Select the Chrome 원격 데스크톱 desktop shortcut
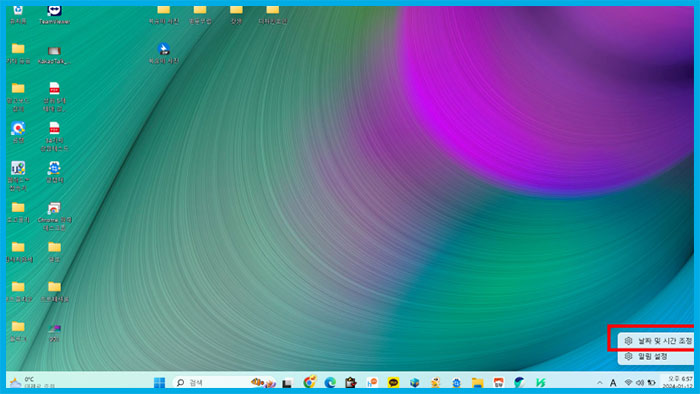Image resolution: width=700 pixels, height=394 pixels. point(54,216)
